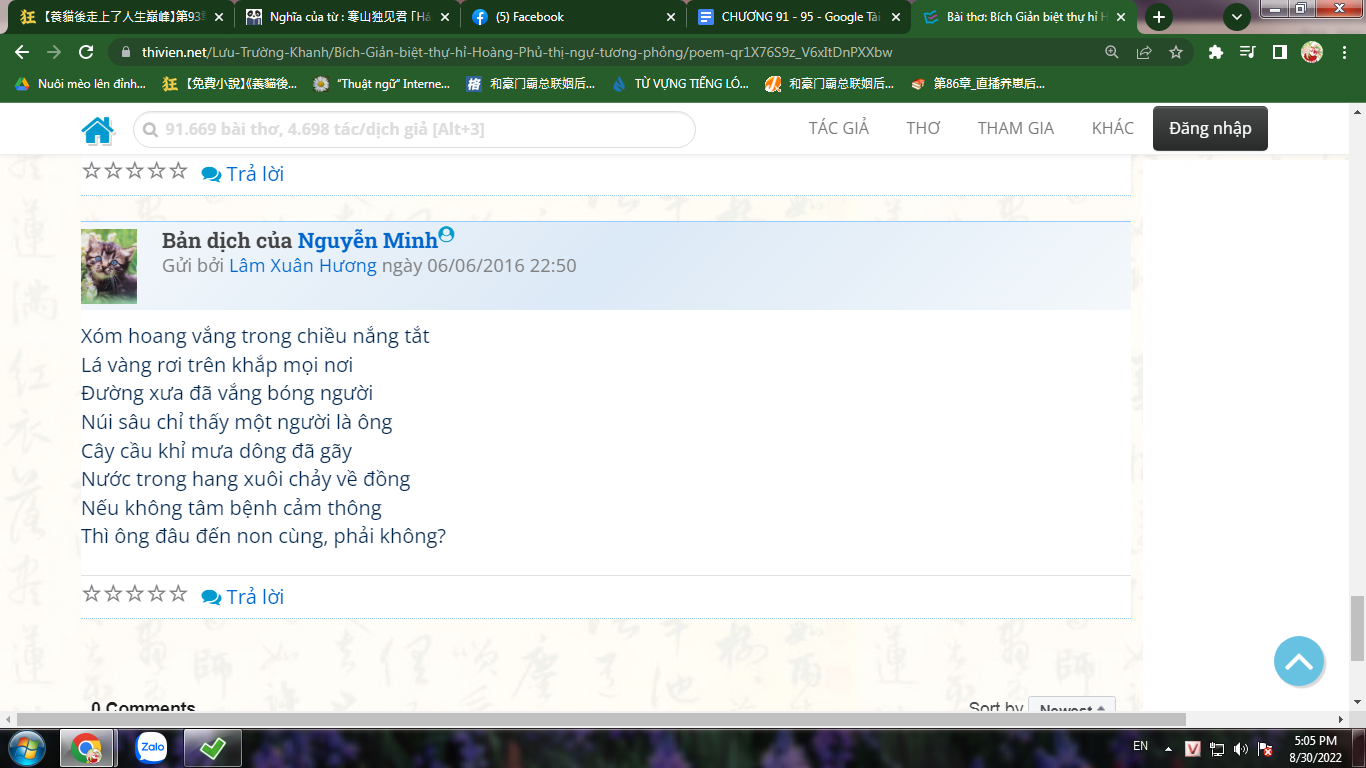Bookmark this page with the star icon
Image resolution: width=1366 pixels, height=768 pixels.
(x=1176, y=52)
